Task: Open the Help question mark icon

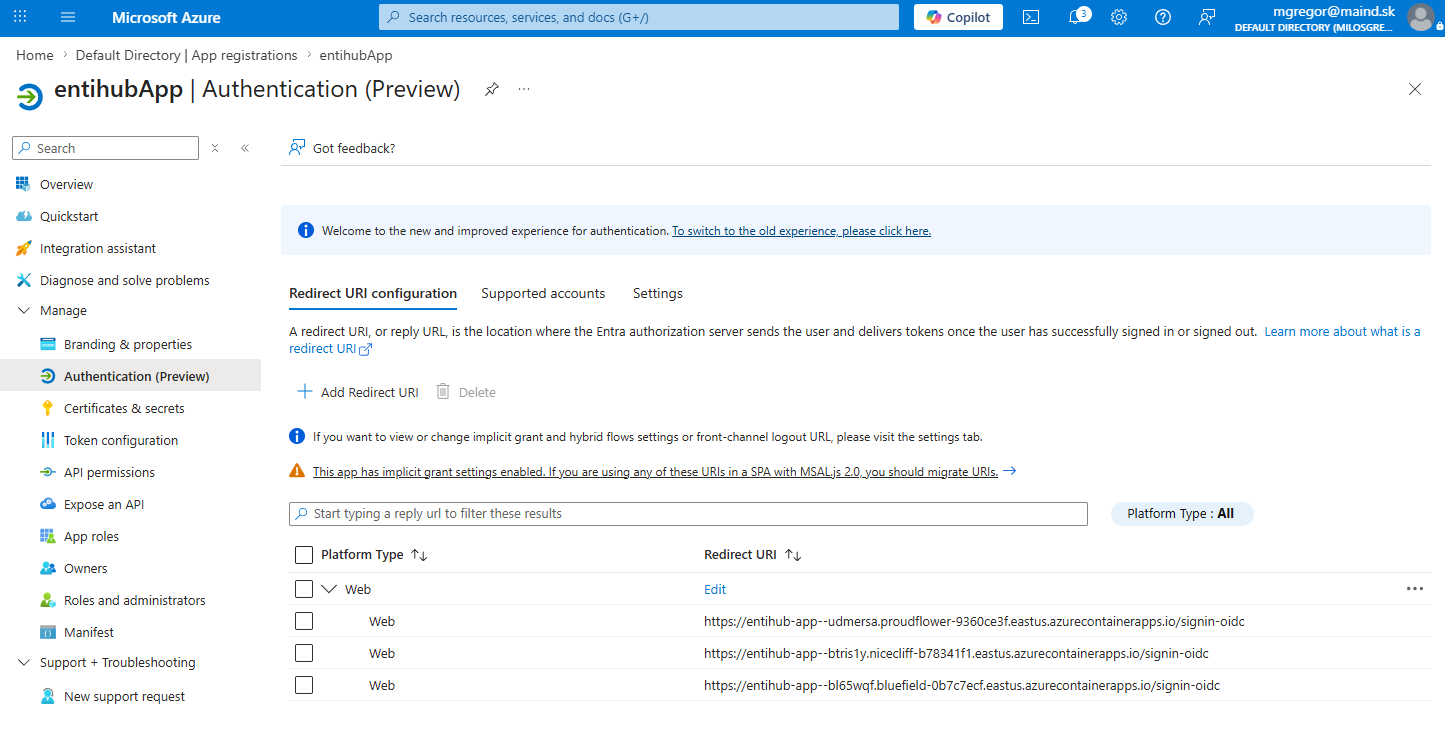Action: (1163, 17)
